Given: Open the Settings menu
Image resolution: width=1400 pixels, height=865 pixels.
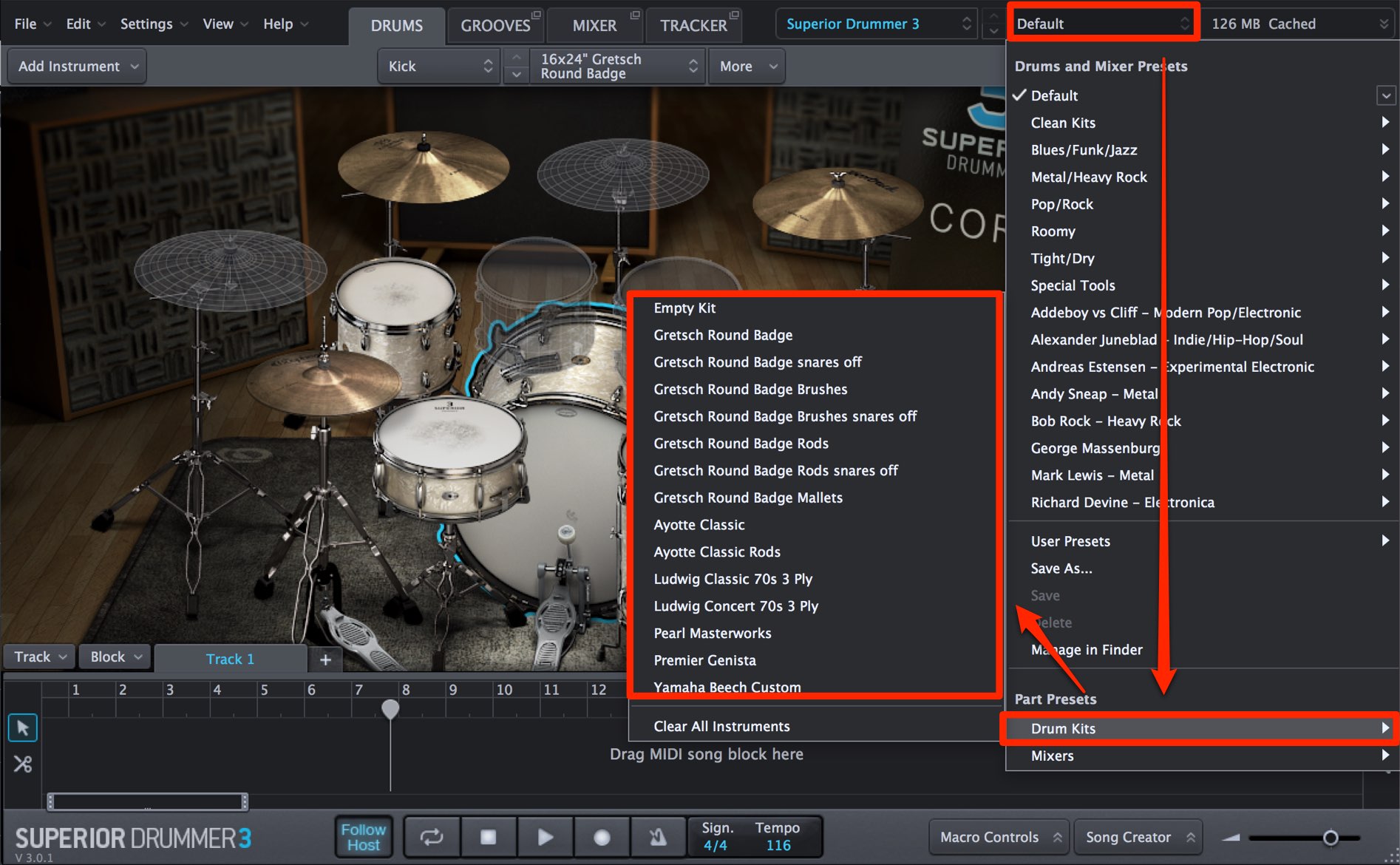Looking at the screenshot, I should (x=154, y=24).
